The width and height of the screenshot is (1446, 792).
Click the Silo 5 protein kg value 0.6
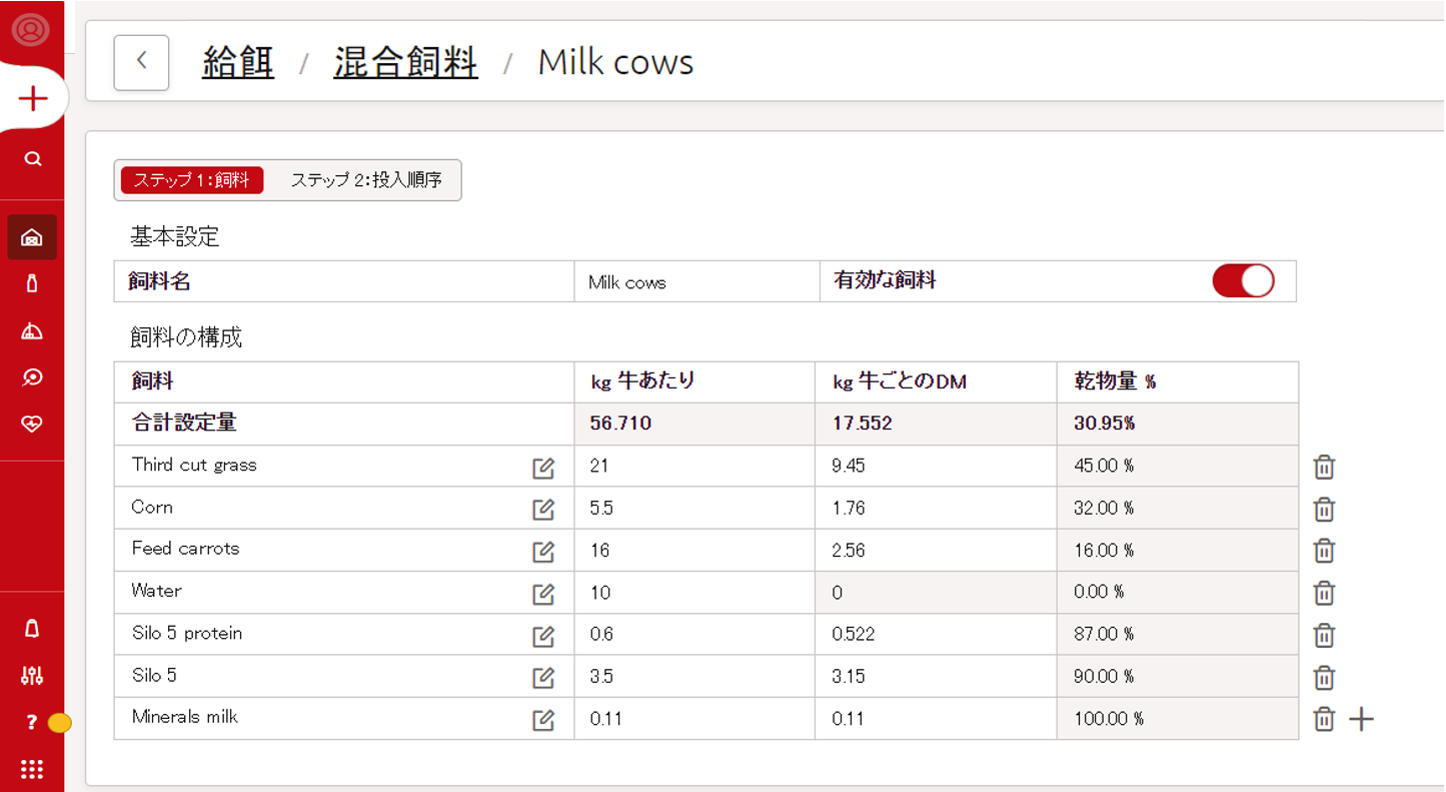pos(695,634)
